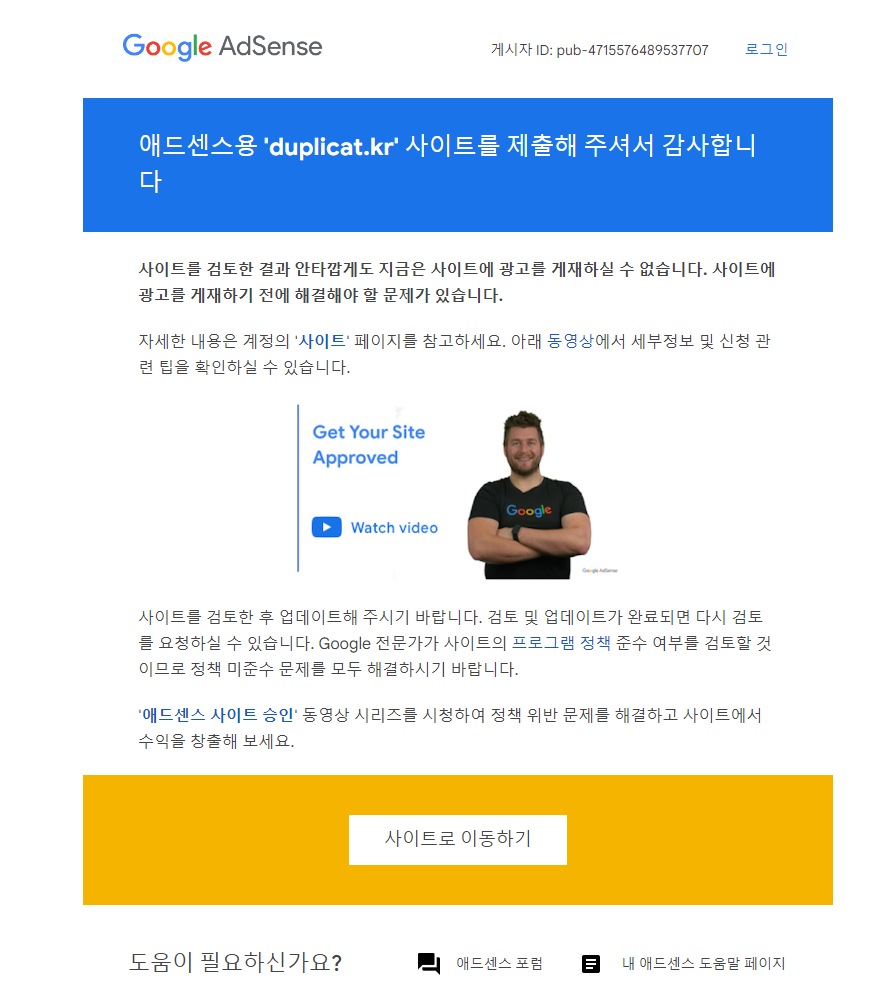The width and height of the screenshot is (874, 1007).
Task: Click the Google AdSense logo
Action: (222, 47)
